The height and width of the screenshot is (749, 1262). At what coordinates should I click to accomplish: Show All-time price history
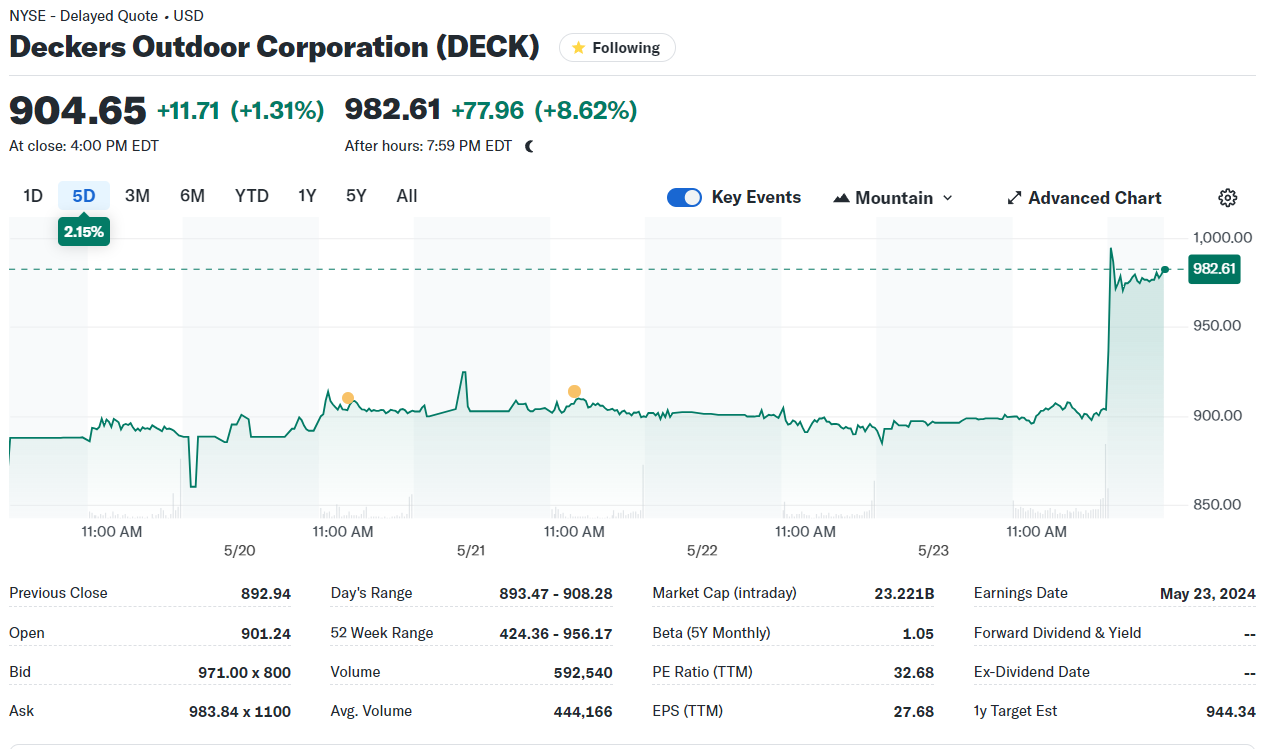click(406, 196)
